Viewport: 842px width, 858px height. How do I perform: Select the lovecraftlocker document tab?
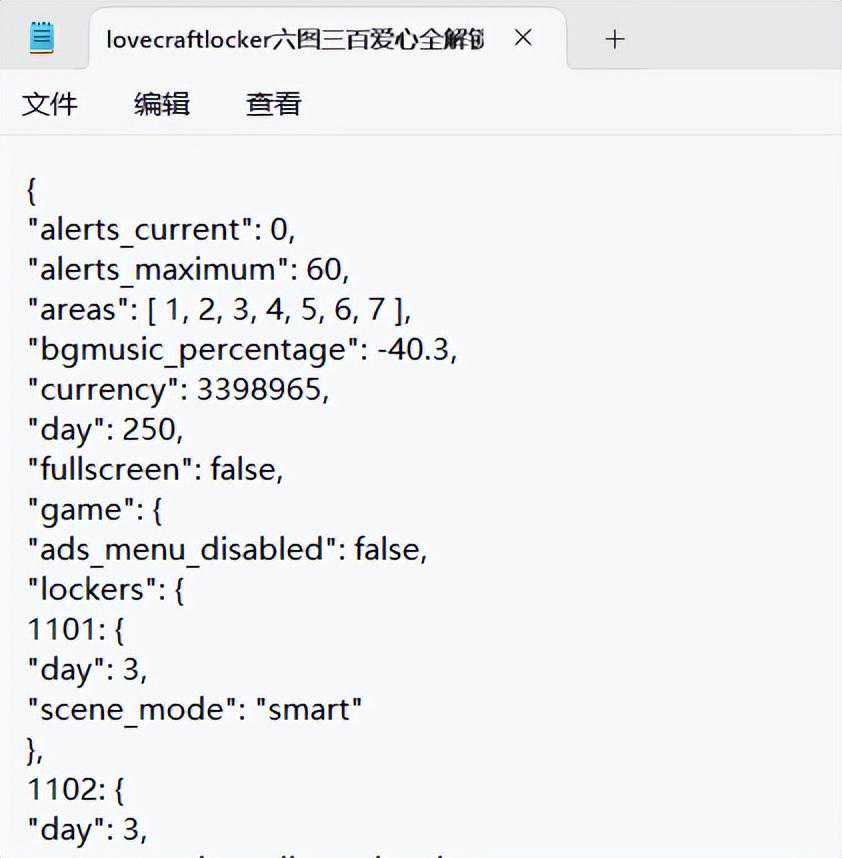click(x=295, y=39)
